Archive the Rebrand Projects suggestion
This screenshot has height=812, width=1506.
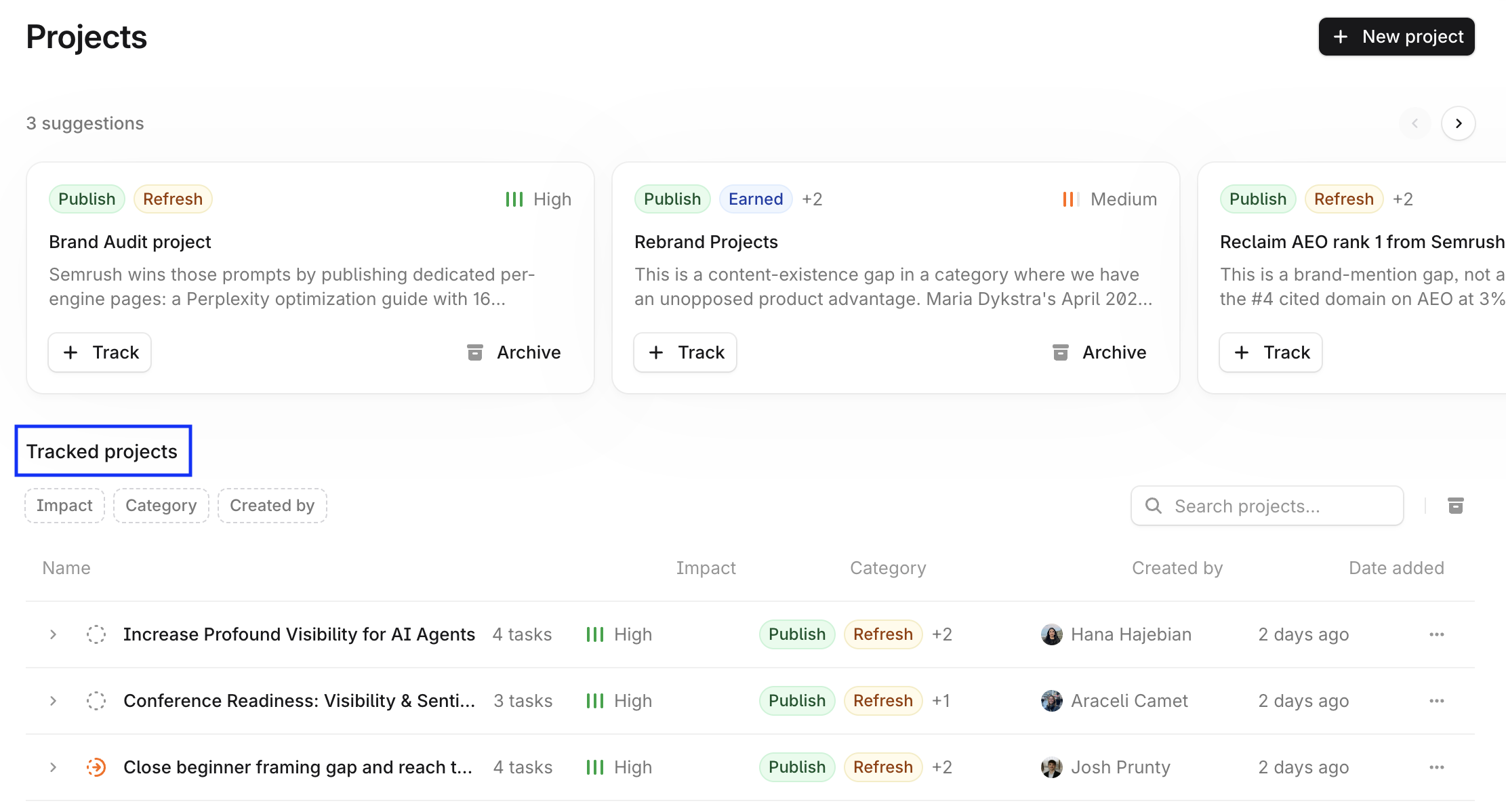tap(1099, 352)
